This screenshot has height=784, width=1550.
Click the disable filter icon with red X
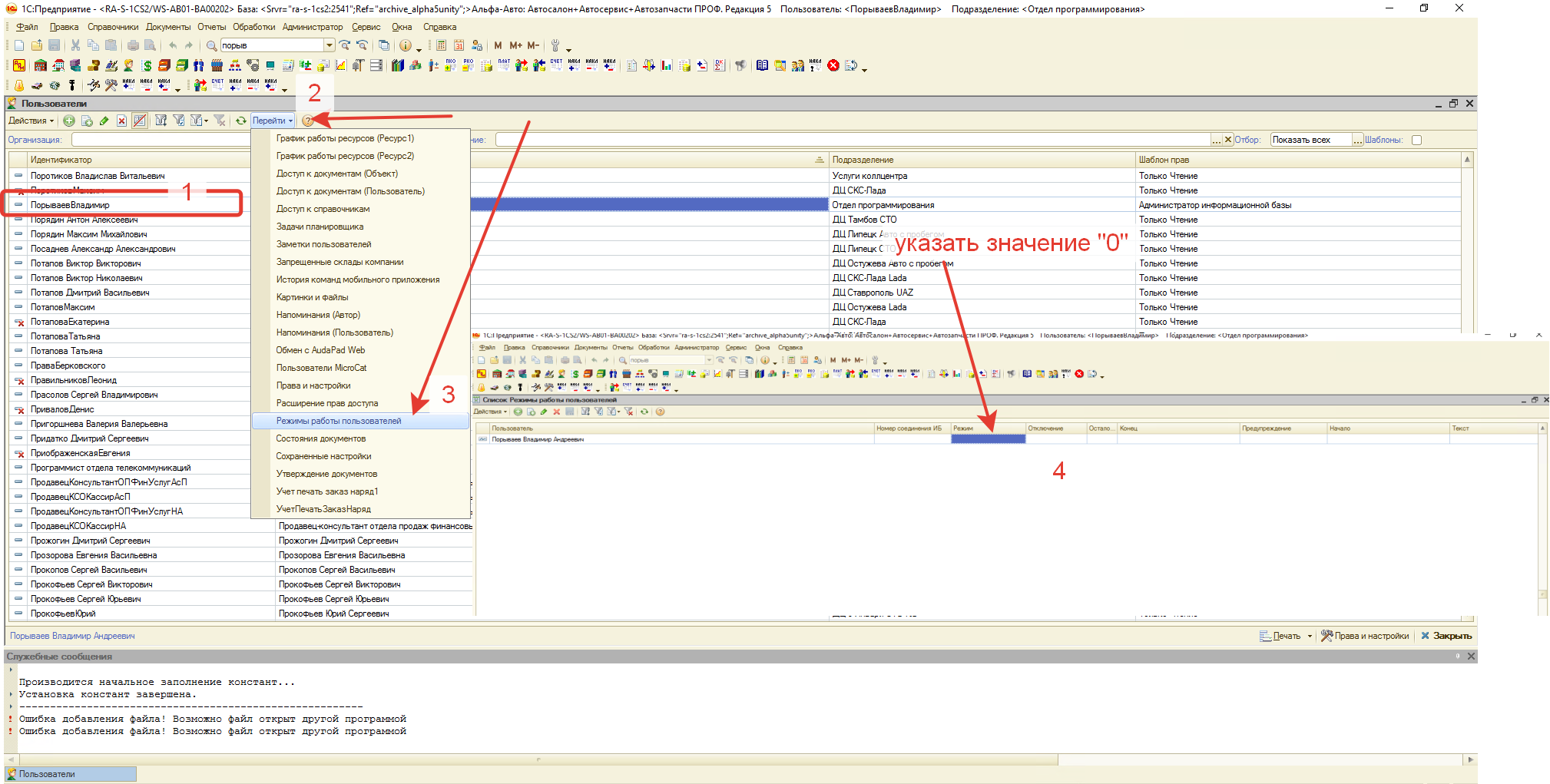coord(220,121)
